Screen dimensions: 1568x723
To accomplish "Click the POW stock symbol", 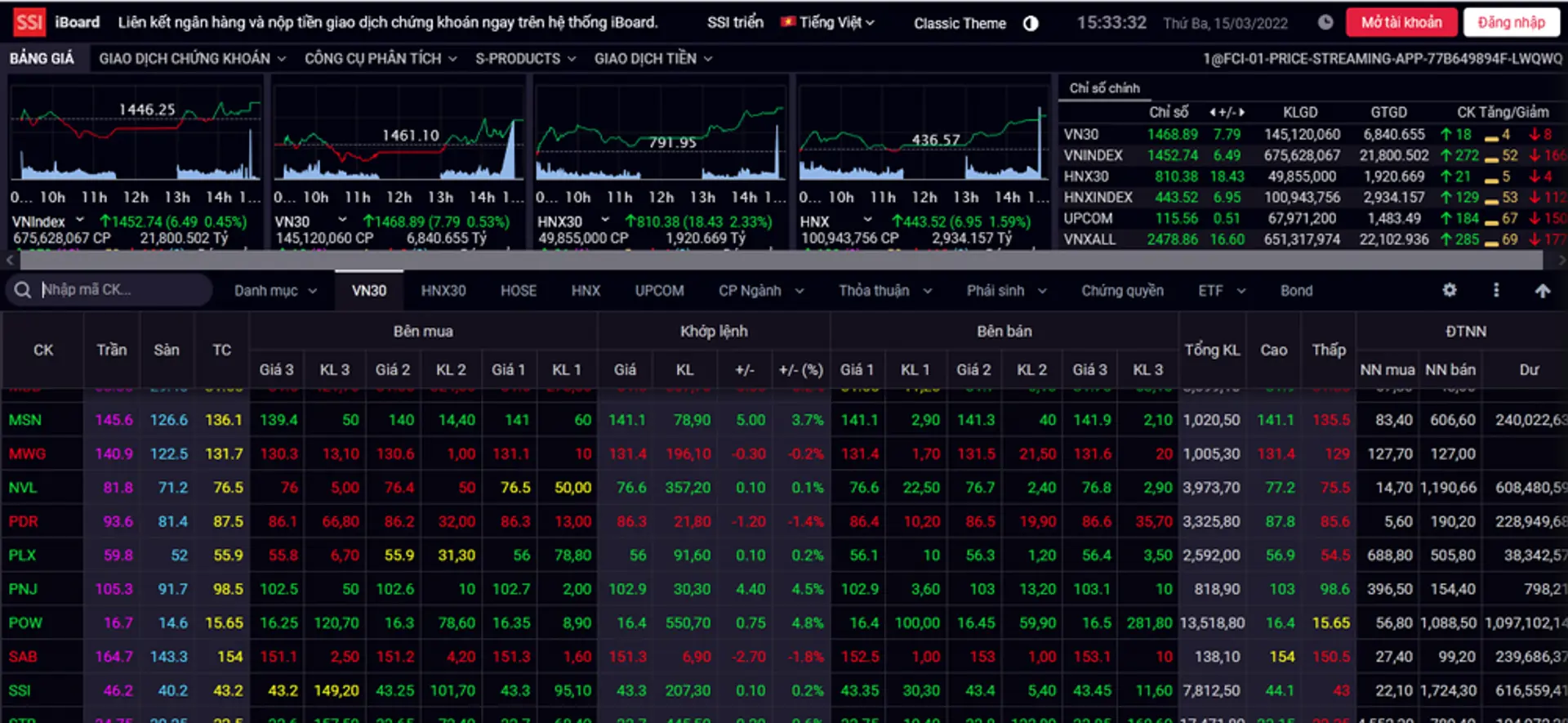I will tap(25, 623).
